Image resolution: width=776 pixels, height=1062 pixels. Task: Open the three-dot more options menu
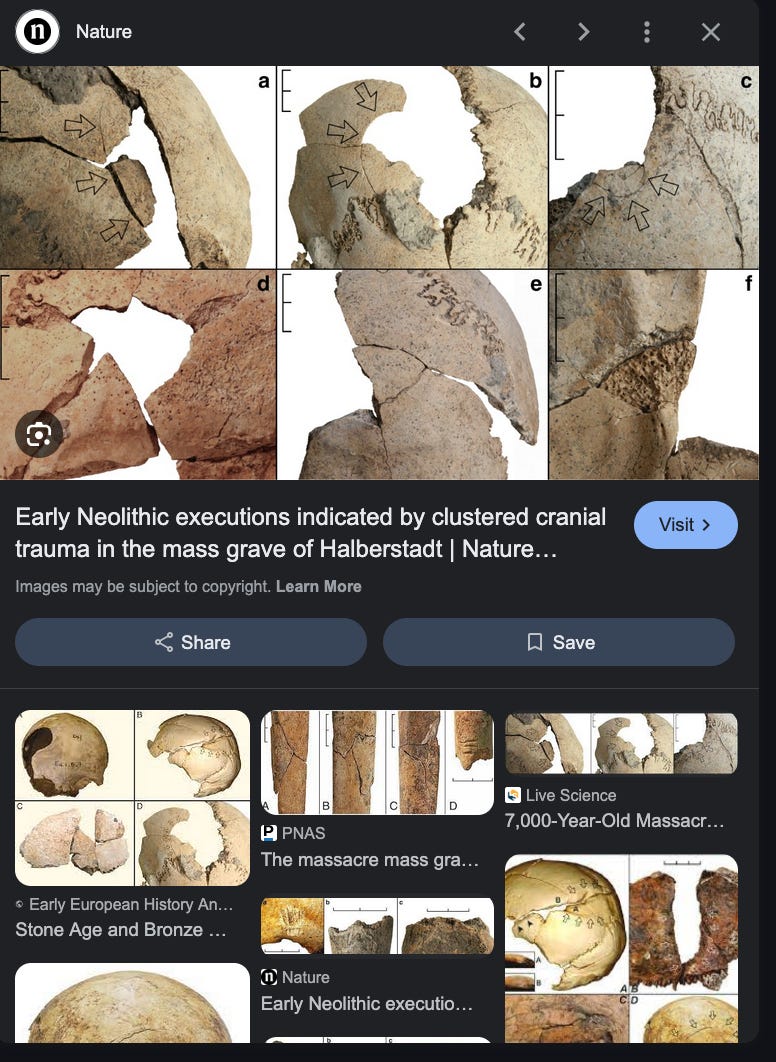(647, 32)
